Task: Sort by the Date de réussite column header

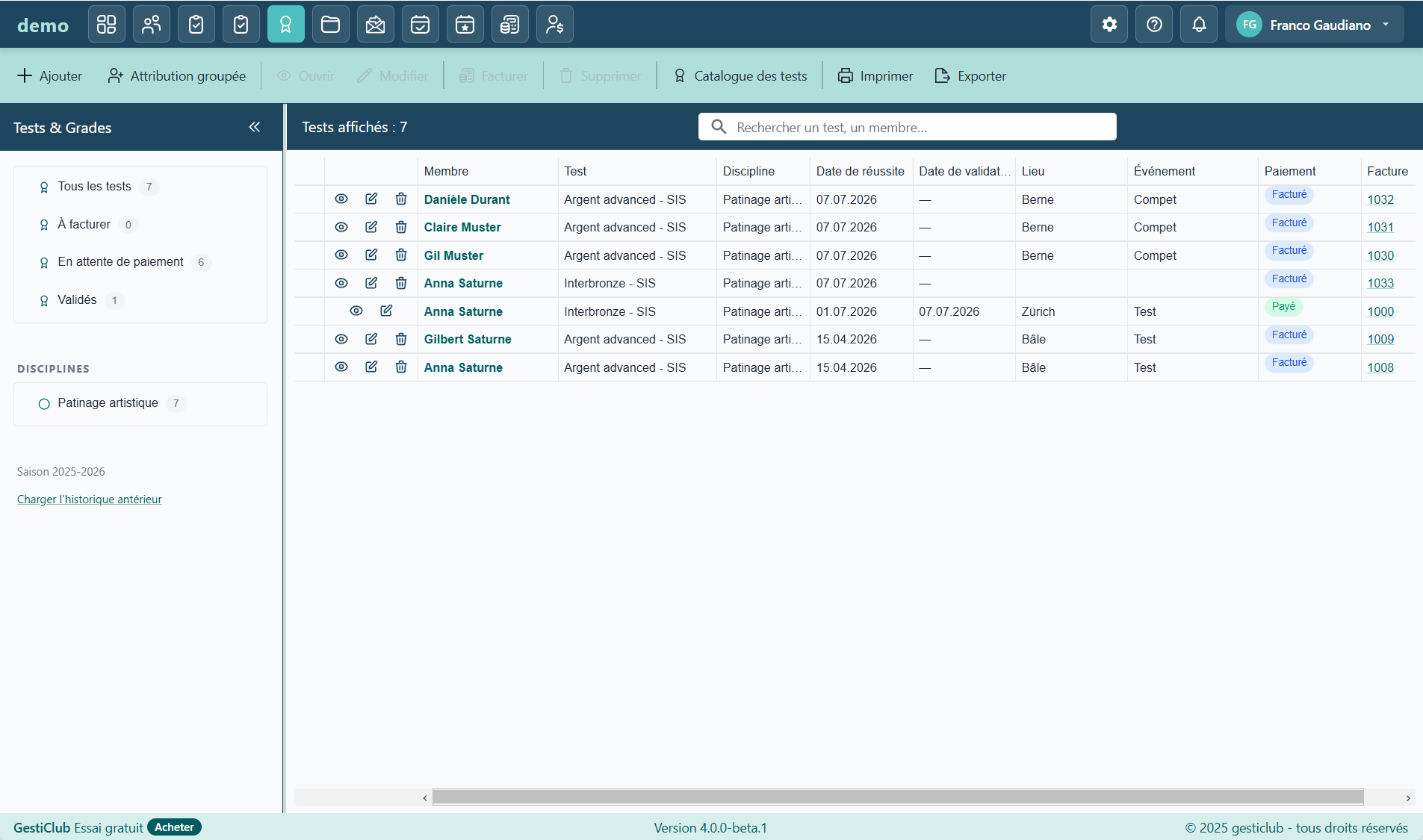Action: click(x=861, y=171)
